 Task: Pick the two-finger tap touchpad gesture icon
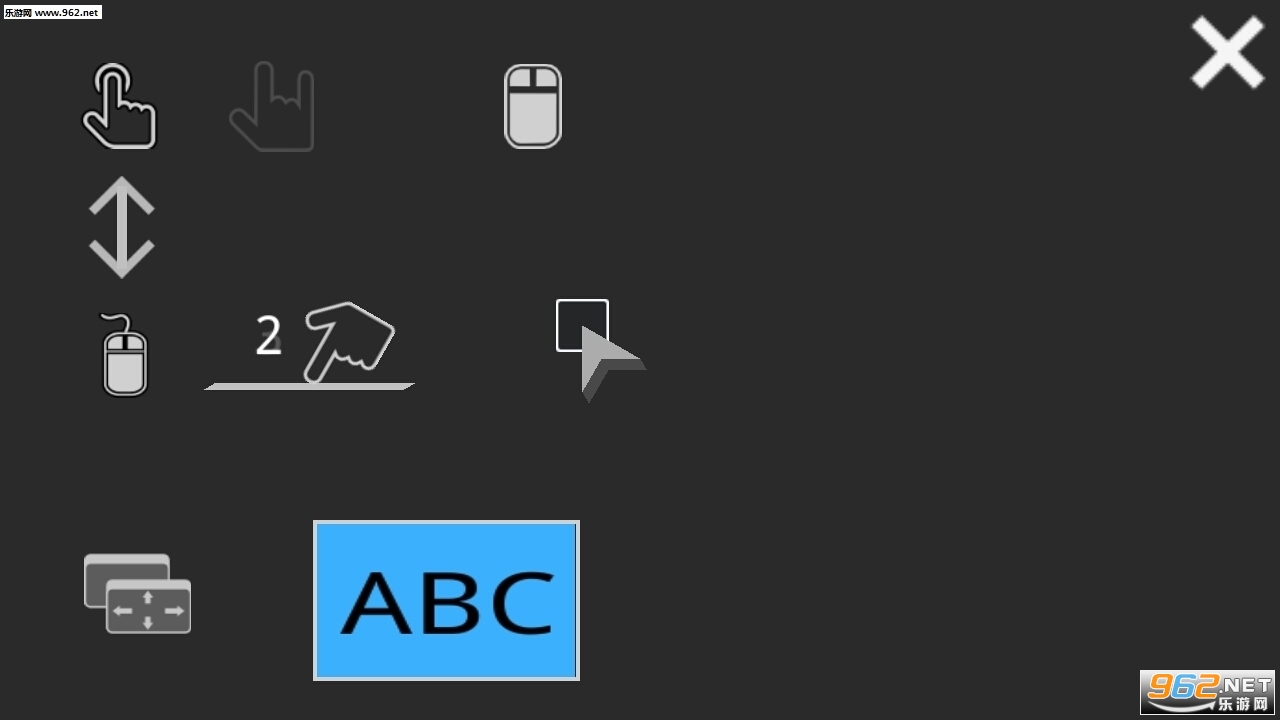(x=309, y=345)
